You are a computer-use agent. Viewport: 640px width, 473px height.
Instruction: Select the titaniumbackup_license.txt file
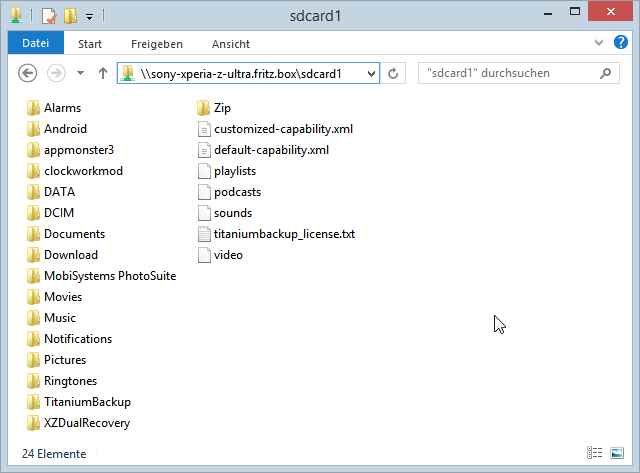[277, 234]
